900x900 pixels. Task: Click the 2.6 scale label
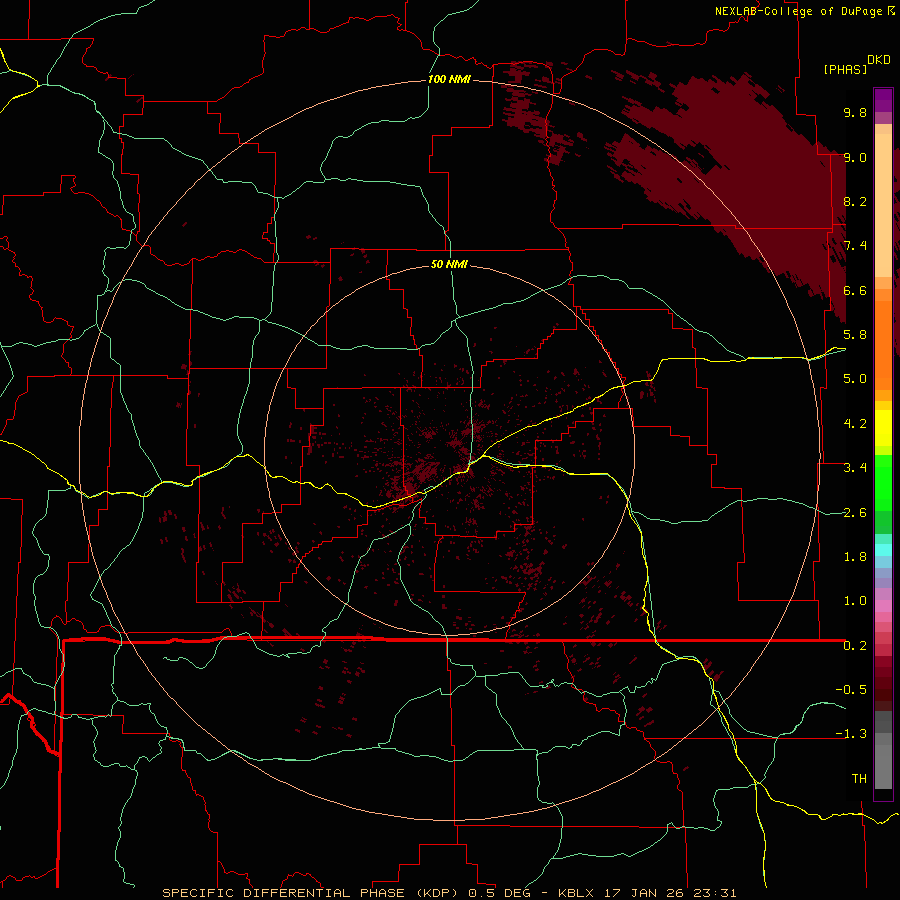855,513
